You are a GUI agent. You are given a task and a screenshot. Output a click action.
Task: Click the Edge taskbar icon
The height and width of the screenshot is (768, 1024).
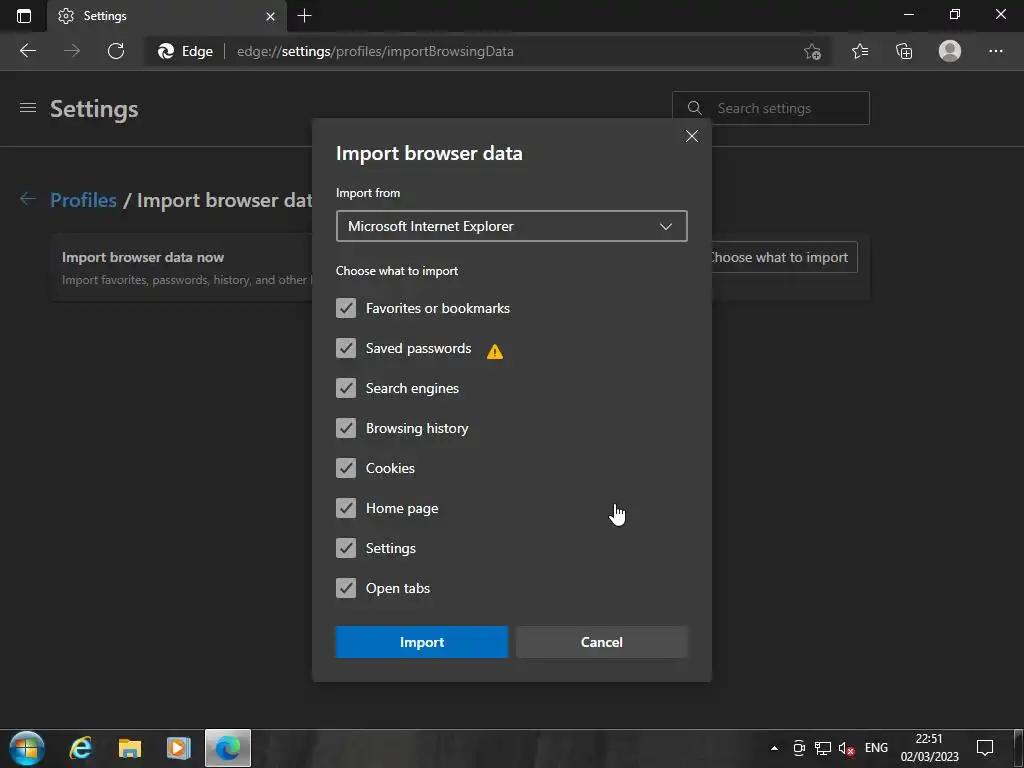[x=227, y=748]
